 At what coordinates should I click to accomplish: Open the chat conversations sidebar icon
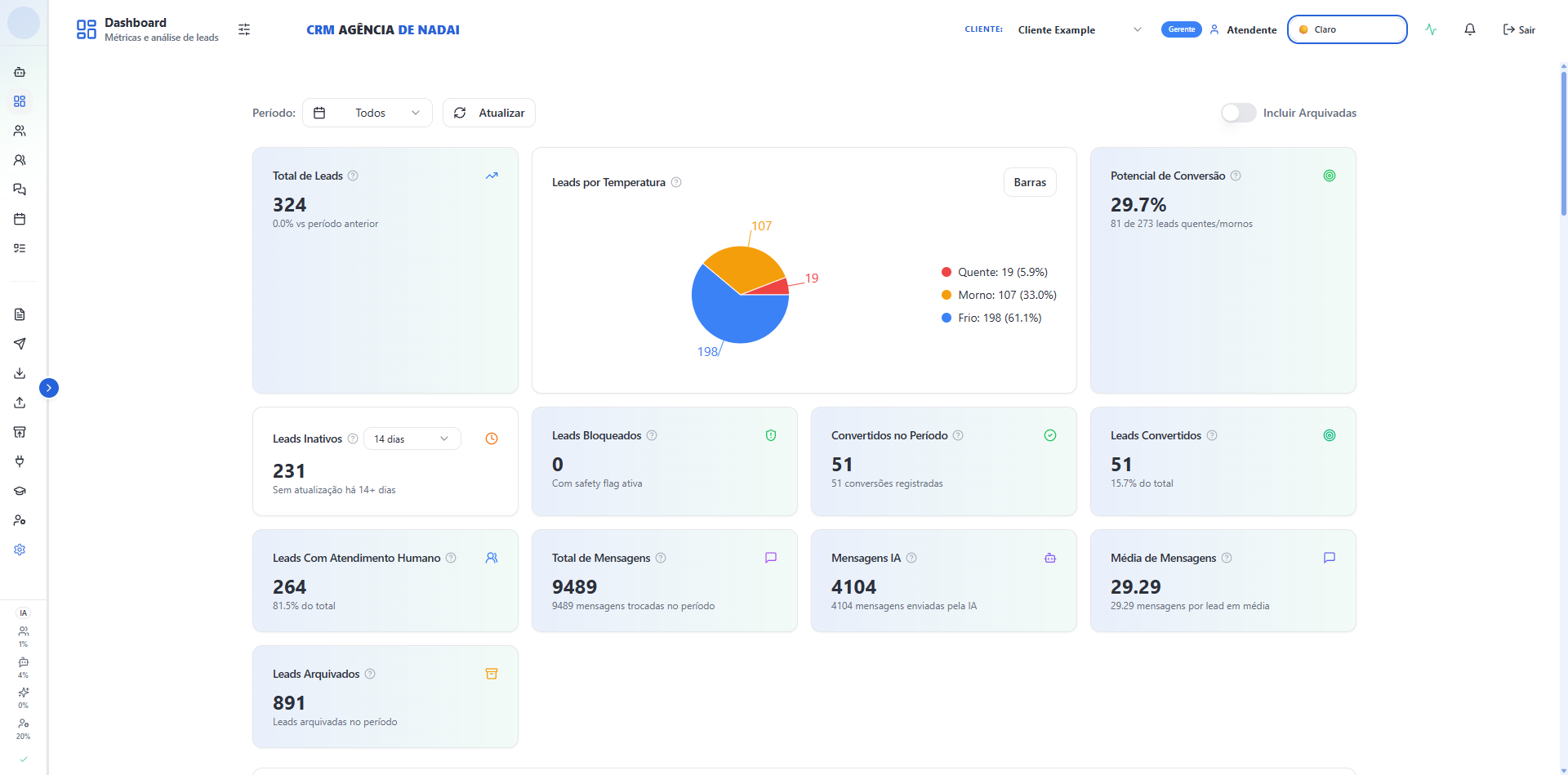click(20, 189)
